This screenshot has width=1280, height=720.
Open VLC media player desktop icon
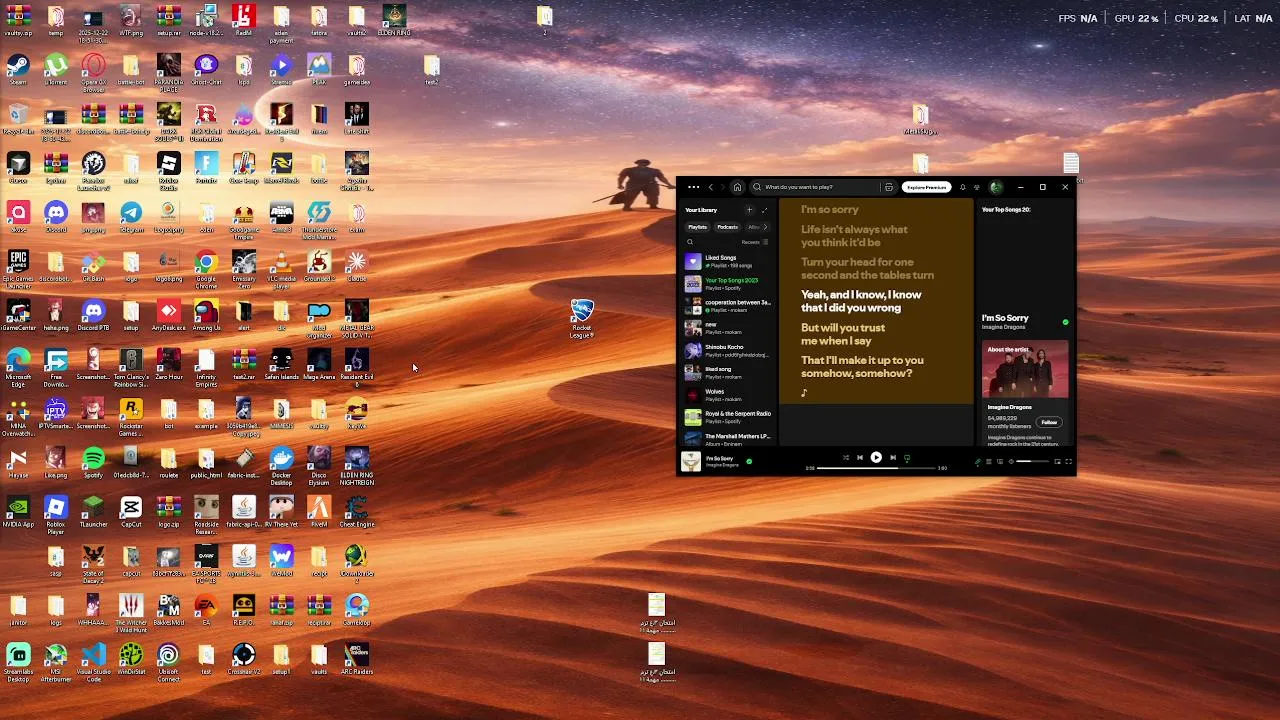pos(282,268)
